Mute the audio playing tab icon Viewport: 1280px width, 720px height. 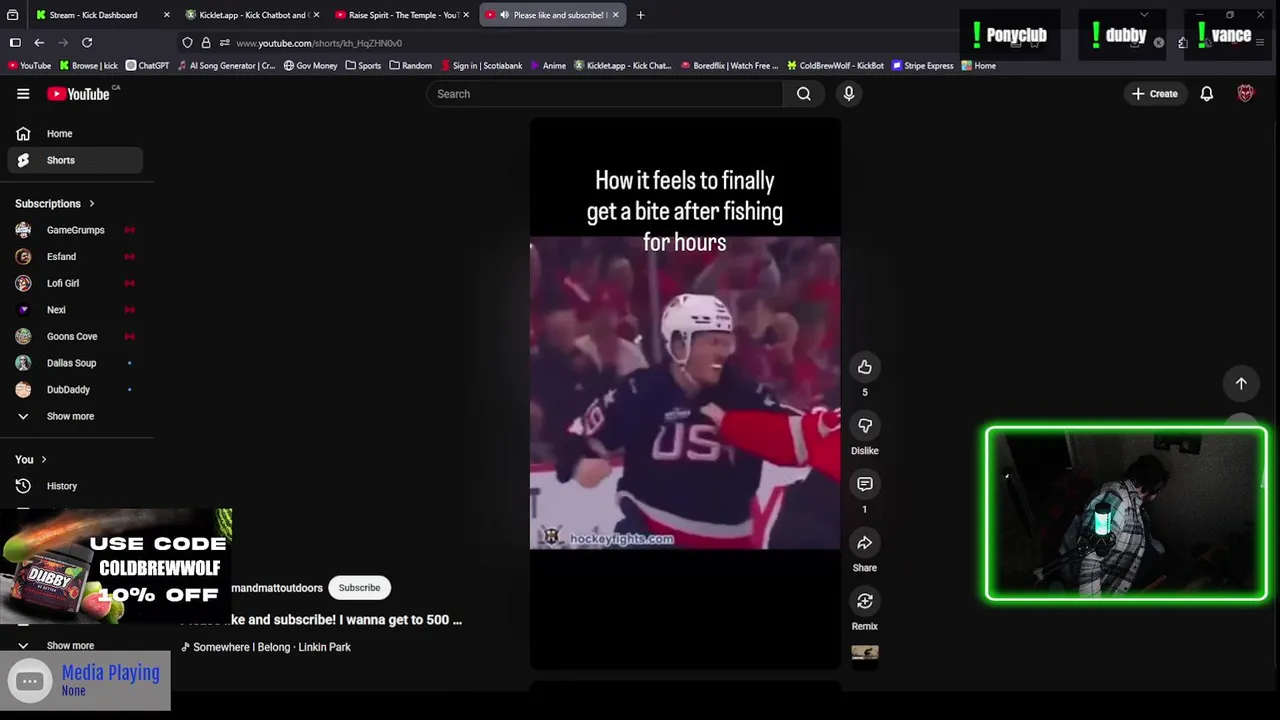click(x=504, y=15)
